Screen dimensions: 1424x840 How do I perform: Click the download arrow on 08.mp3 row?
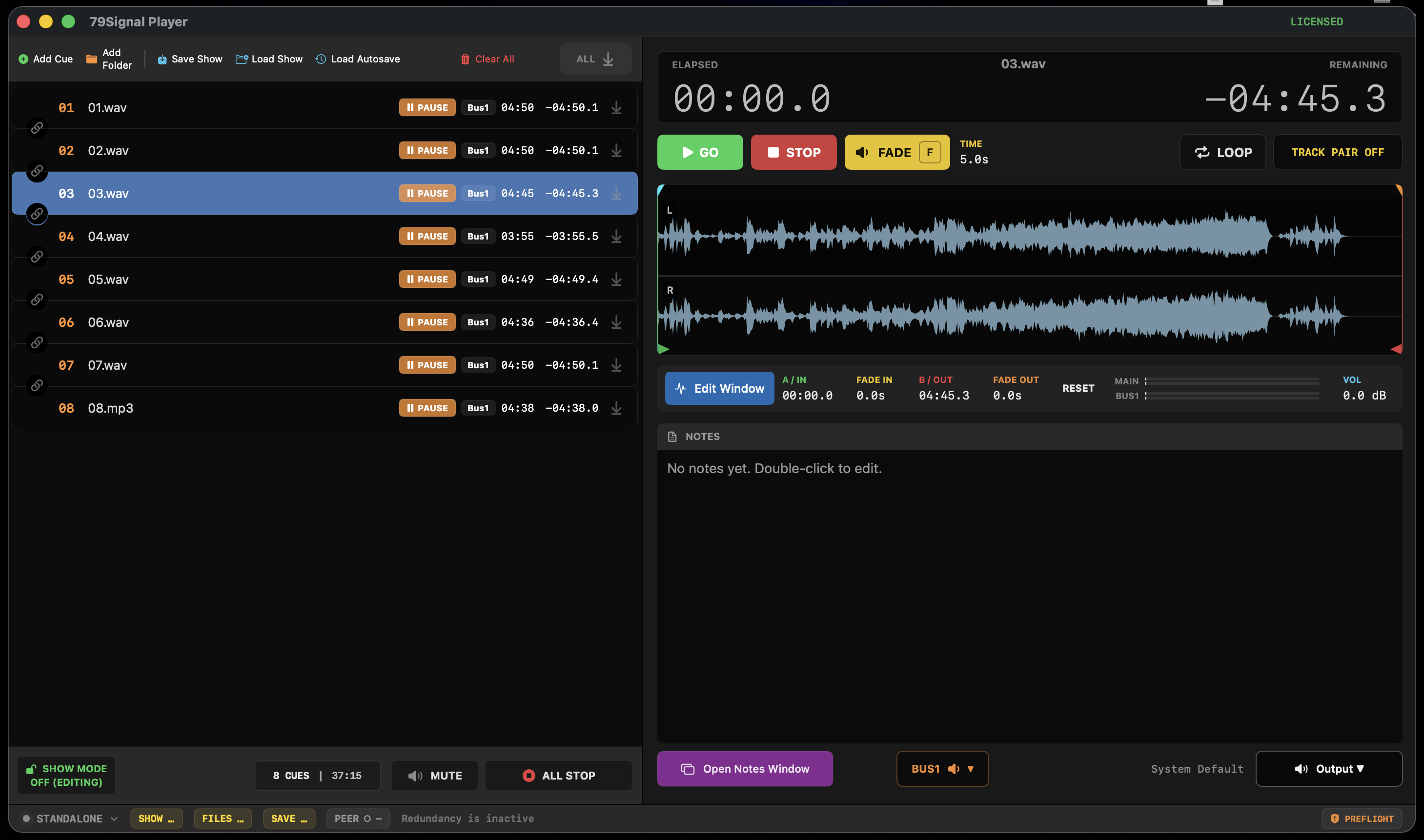[616, 408]
